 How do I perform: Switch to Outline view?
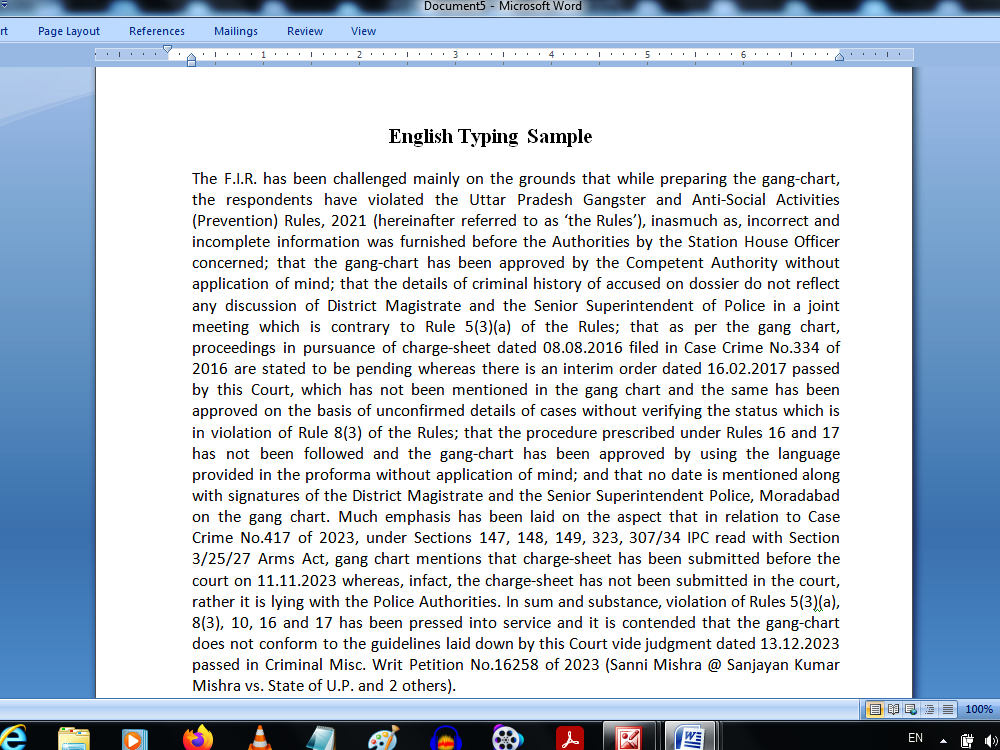[x=930, y=709]
